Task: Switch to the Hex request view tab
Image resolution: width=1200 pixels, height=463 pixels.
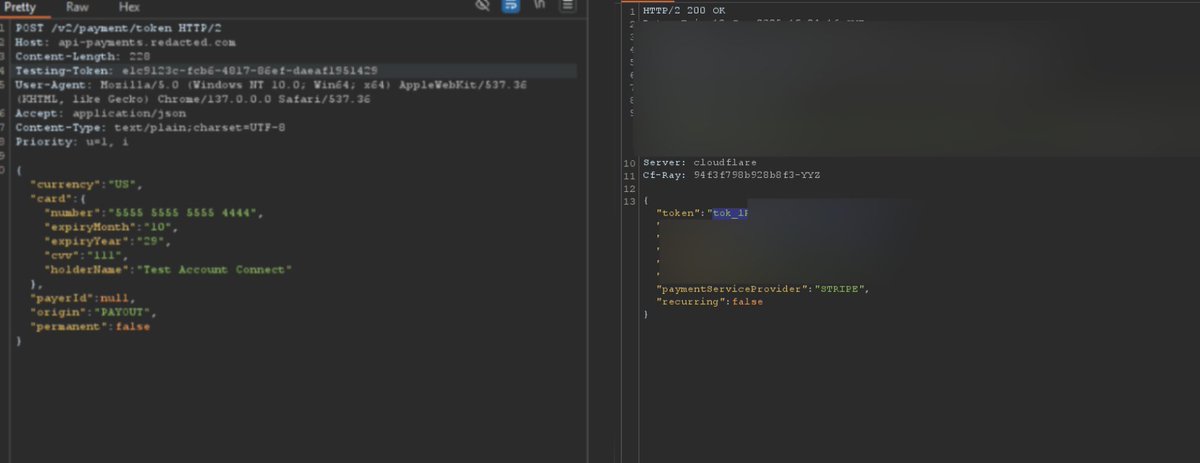Action: (x=129, y=7)
